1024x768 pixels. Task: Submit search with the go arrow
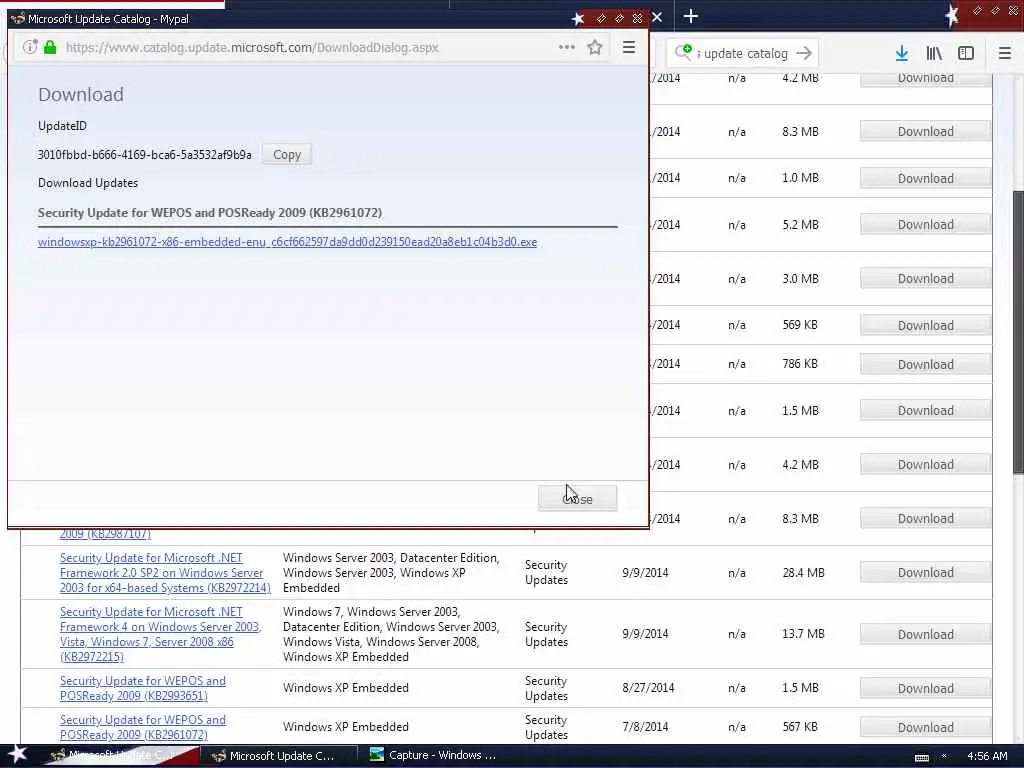point(805,53)
